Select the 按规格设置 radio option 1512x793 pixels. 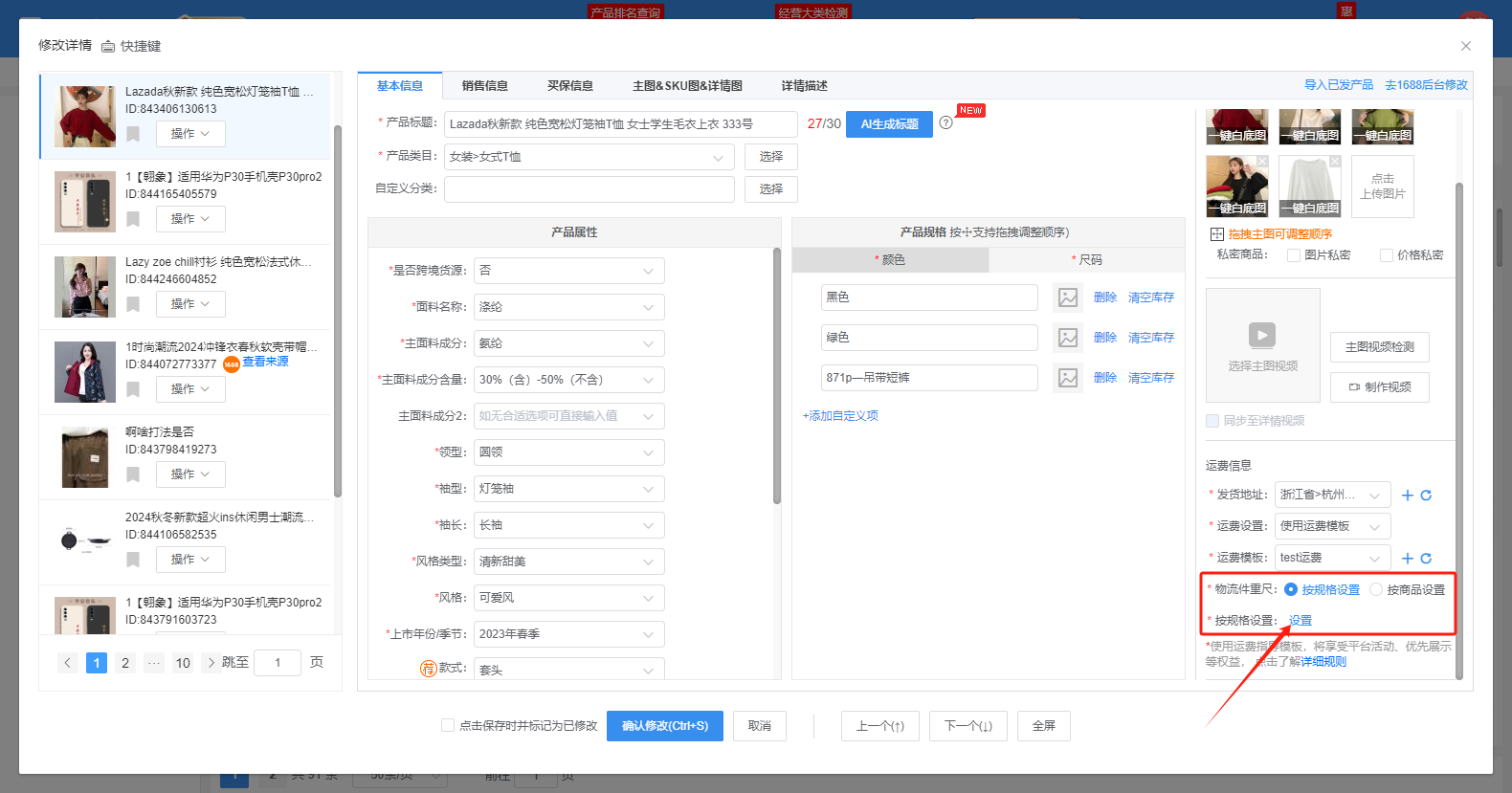[x=1291, y=589]
